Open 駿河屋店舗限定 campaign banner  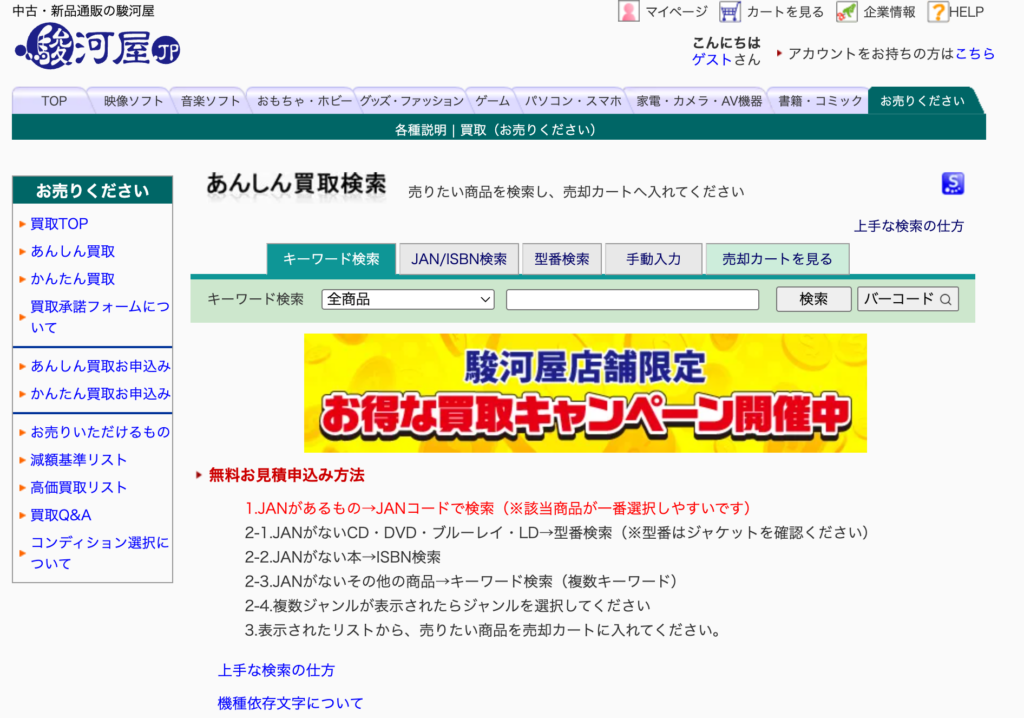coord(585,393)
